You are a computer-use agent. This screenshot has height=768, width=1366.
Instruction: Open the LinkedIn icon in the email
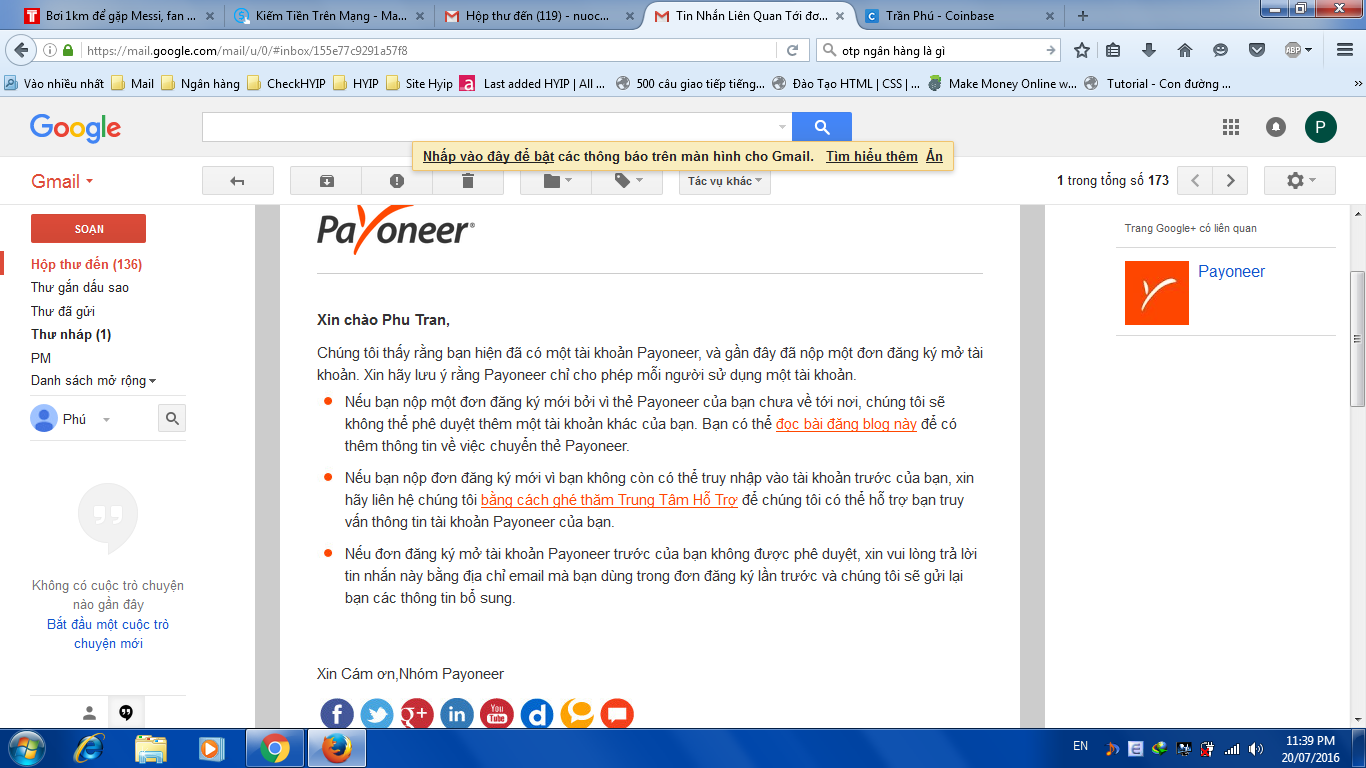(457, 714)
